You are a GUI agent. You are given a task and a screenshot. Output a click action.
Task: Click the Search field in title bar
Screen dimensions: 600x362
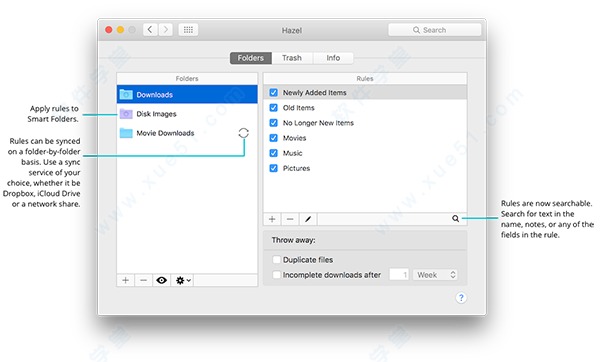[x=434, y=30]
